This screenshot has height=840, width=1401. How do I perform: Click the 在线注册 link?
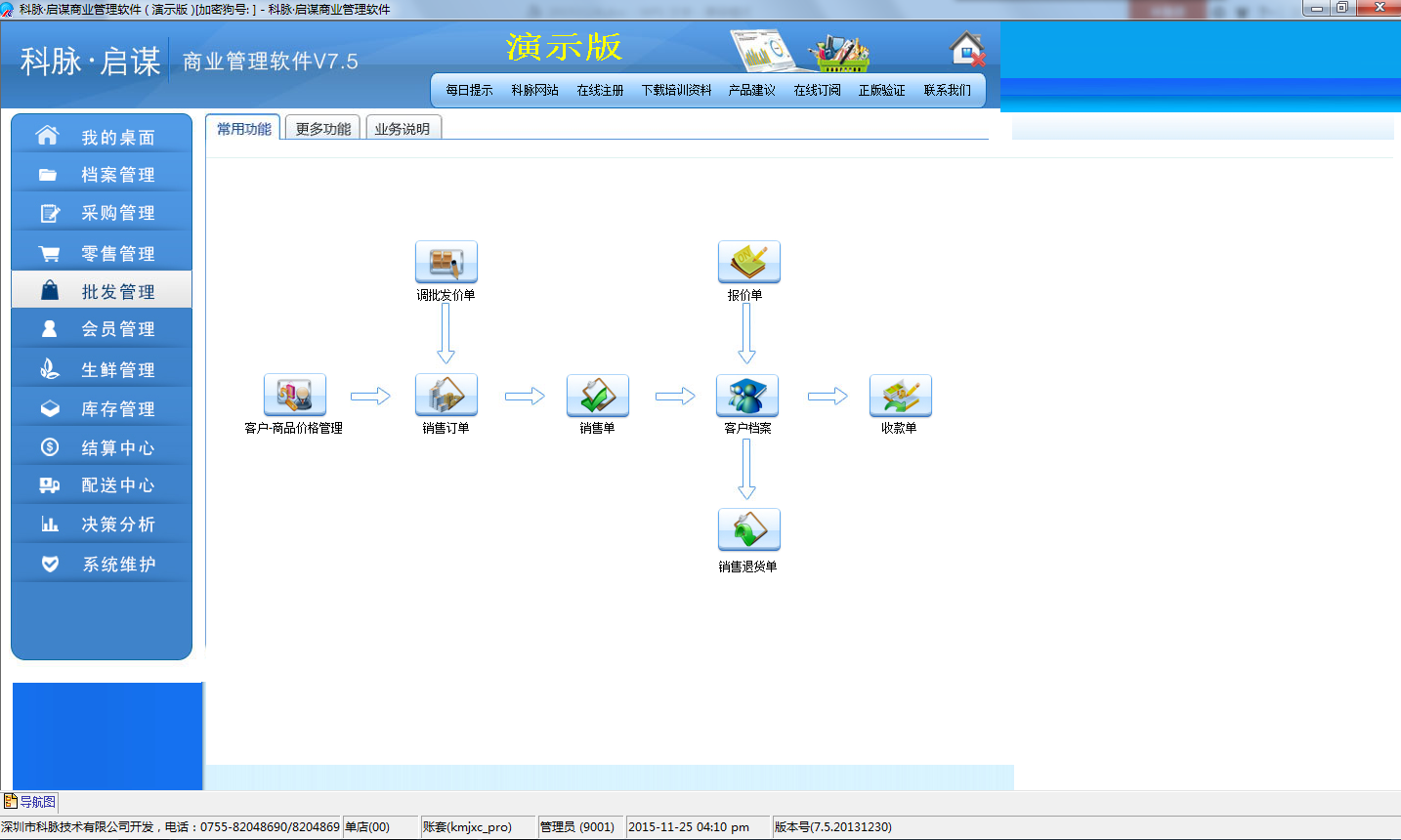pyautogui.click(x=600, y=90)
